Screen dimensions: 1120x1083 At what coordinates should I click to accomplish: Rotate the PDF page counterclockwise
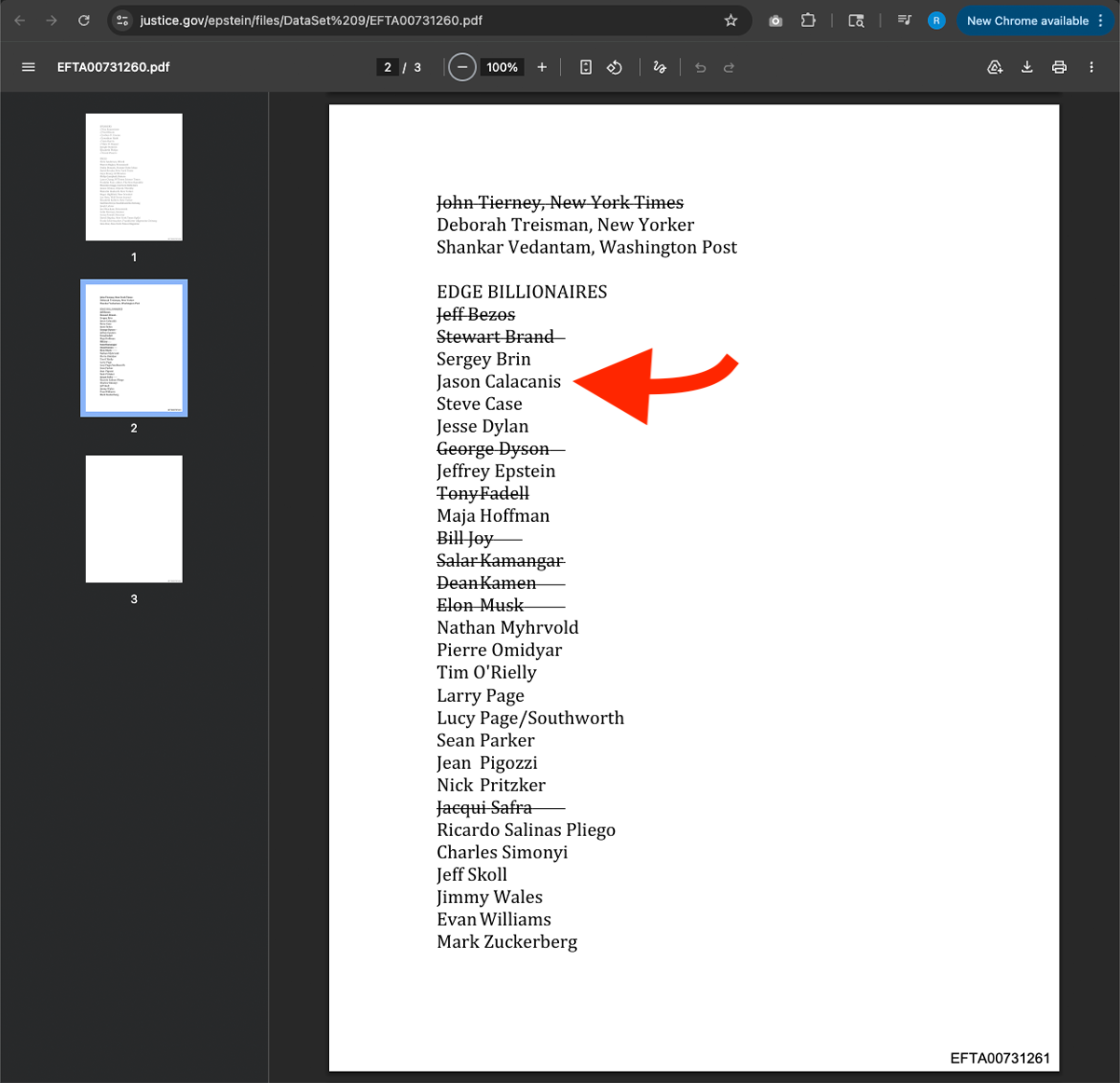coord(614,66)
